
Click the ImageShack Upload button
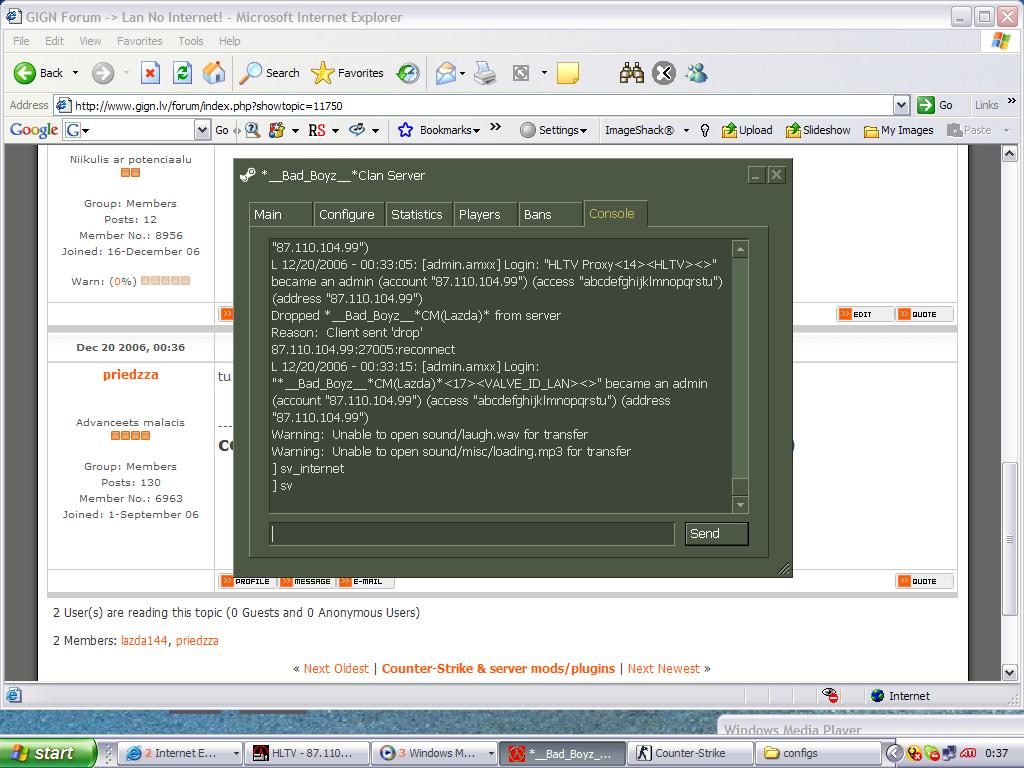click(747, 130)
